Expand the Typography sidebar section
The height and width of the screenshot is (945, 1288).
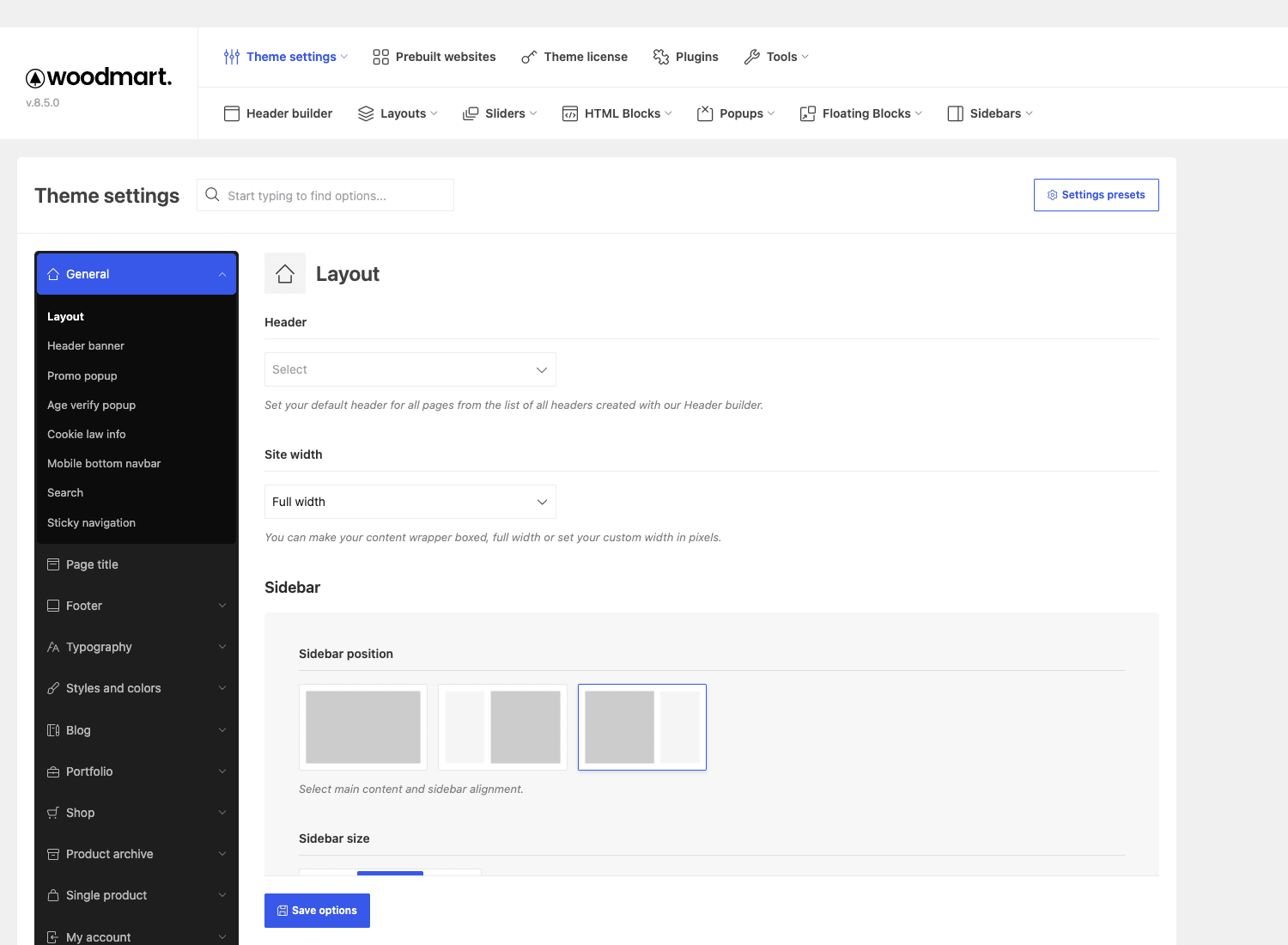click(x=137, y=647)
